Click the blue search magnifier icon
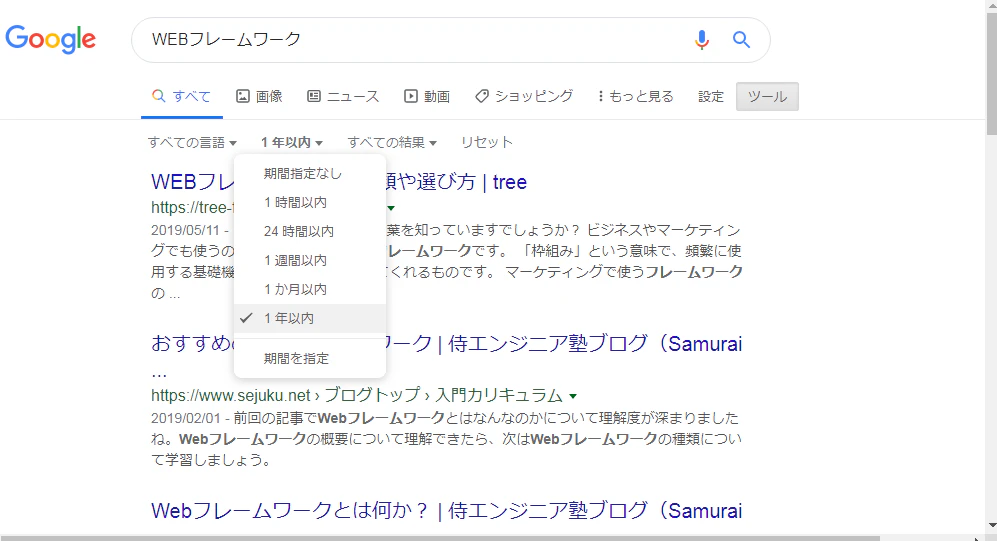The image size is (997, 541). point(741,39)
